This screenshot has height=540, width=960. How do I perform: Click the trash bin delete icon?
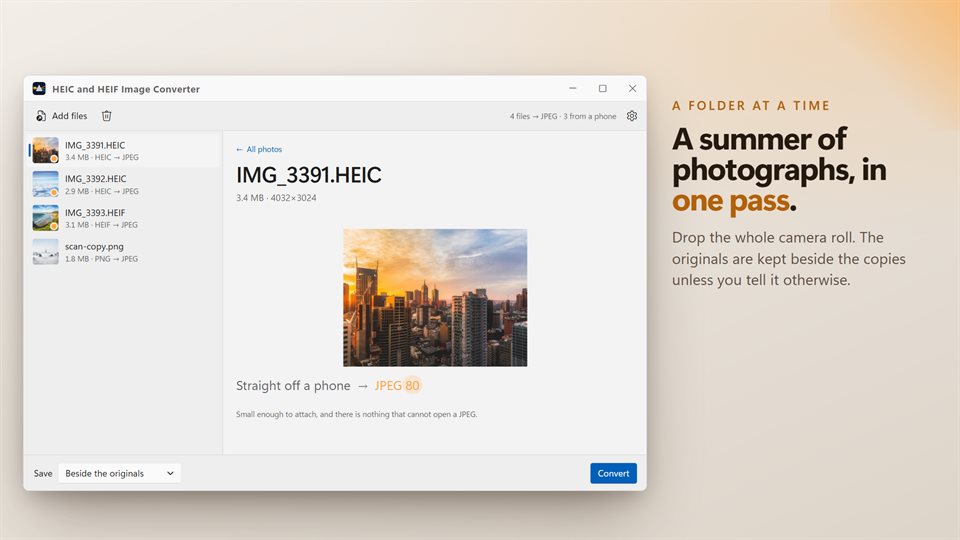pyautogui.click(x=107, y=116)
